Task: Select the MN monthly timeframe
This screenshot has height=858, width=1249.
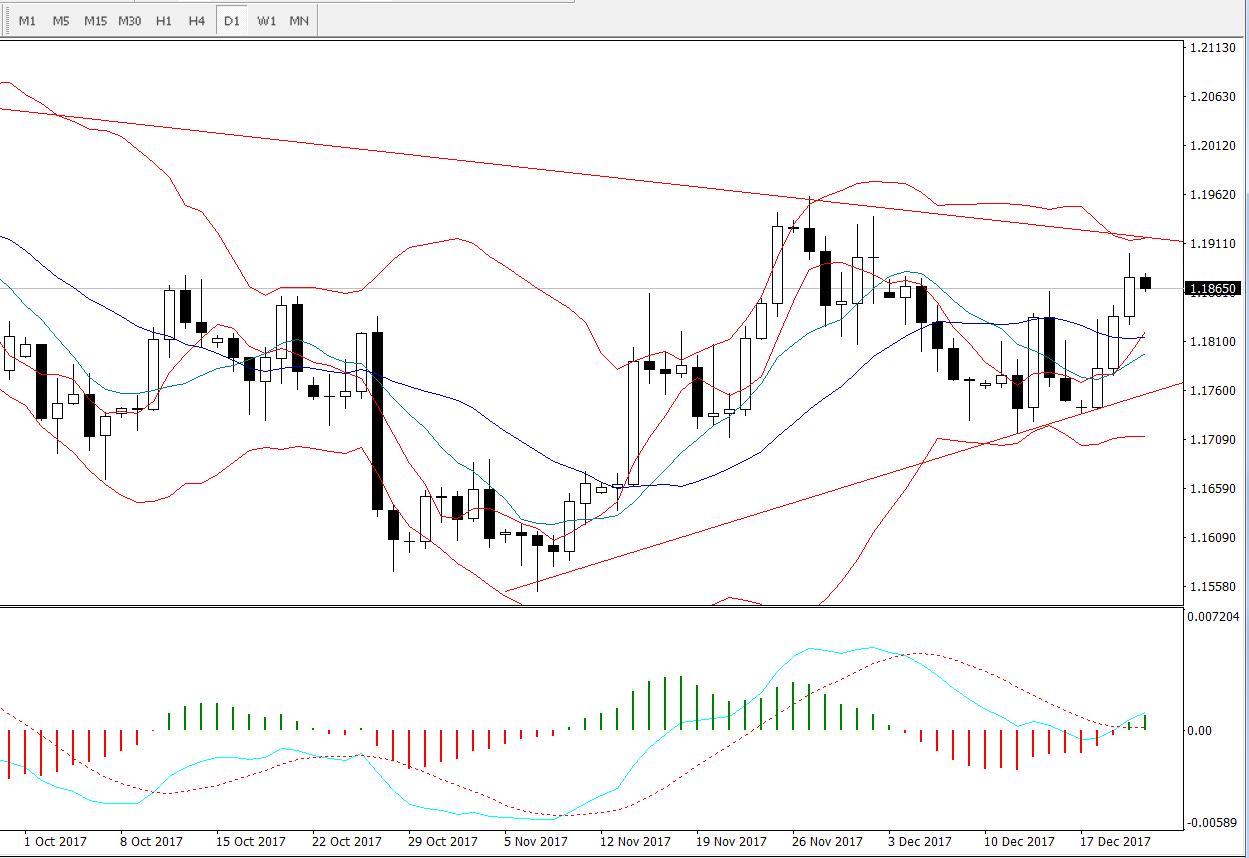Action: click(x=299, y=21)
